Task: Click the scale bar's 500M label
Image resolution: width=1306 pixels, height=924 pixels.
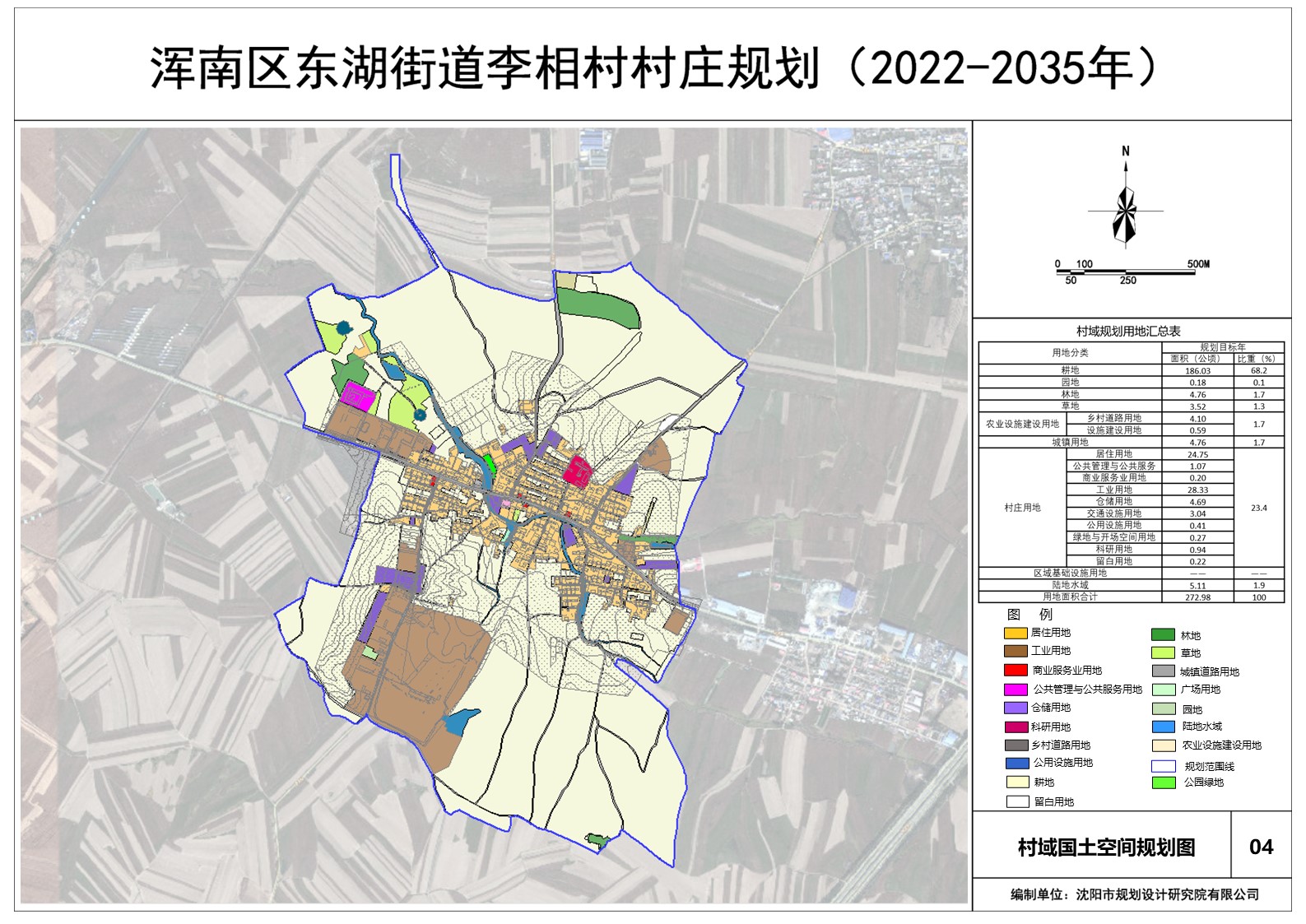Action: [1198, 264]
